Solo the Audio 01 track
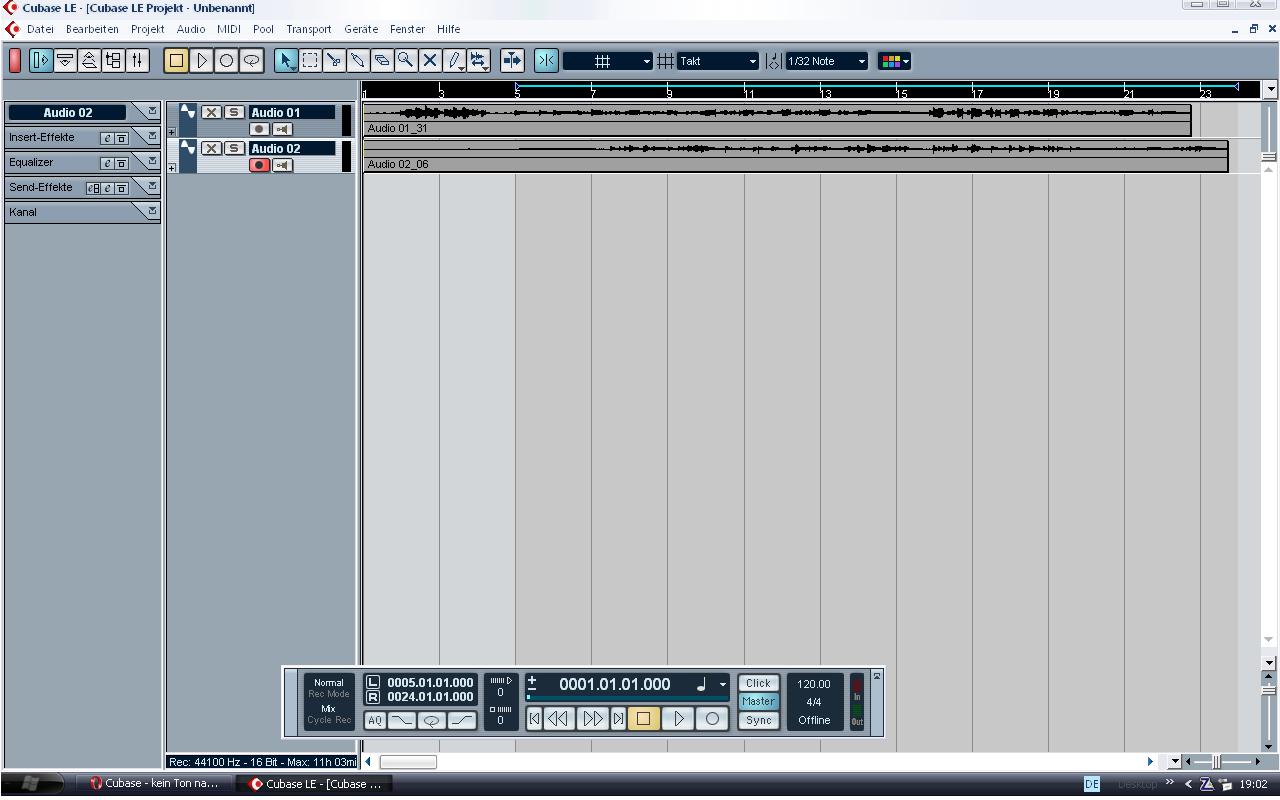 point(234,112)
